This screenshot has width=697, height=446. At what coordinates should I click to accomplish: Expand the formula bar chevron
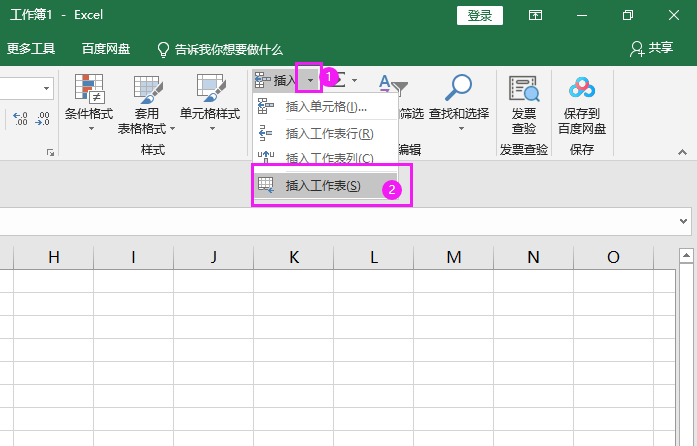pos(683,221)
